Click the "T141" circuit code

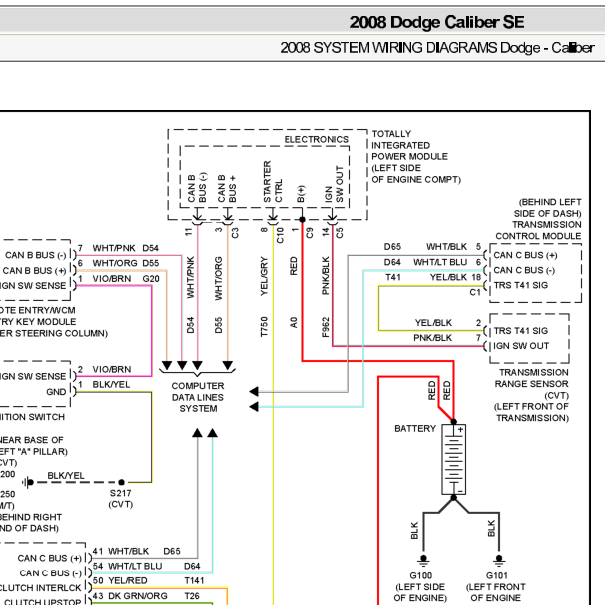[194, 580]
